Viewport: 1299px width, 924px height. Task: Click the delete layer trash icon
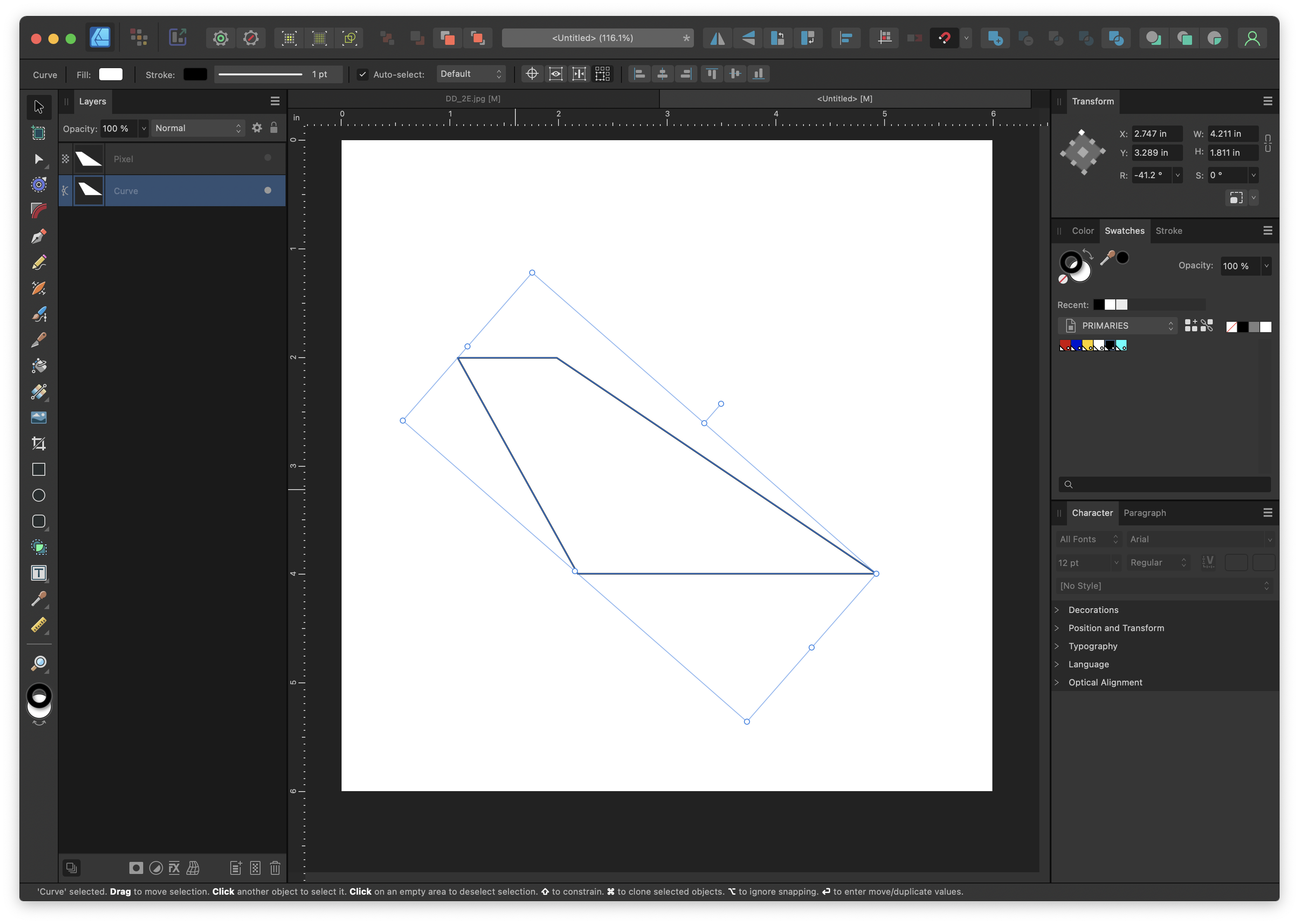pyautogui.click(x=275, y=867)
